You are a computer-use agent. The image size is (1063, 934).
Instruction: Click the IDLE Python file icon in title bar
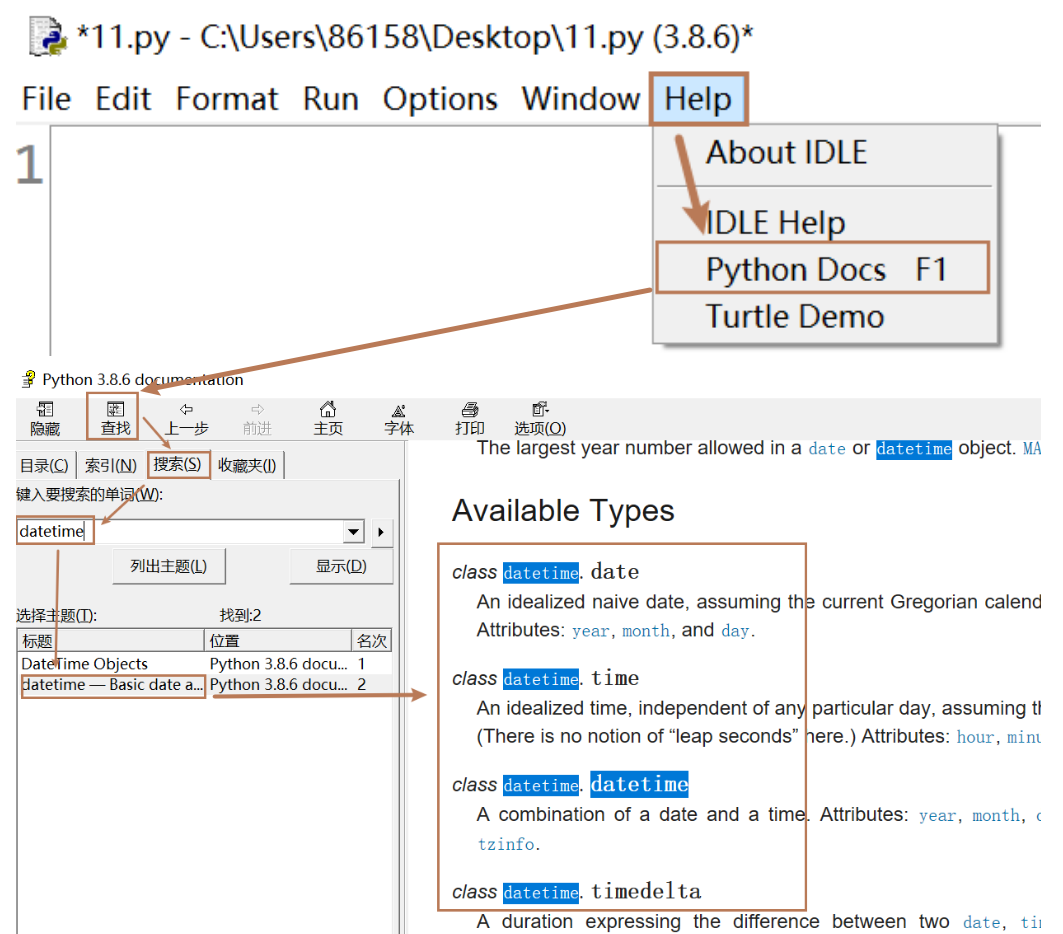point(47,37)
